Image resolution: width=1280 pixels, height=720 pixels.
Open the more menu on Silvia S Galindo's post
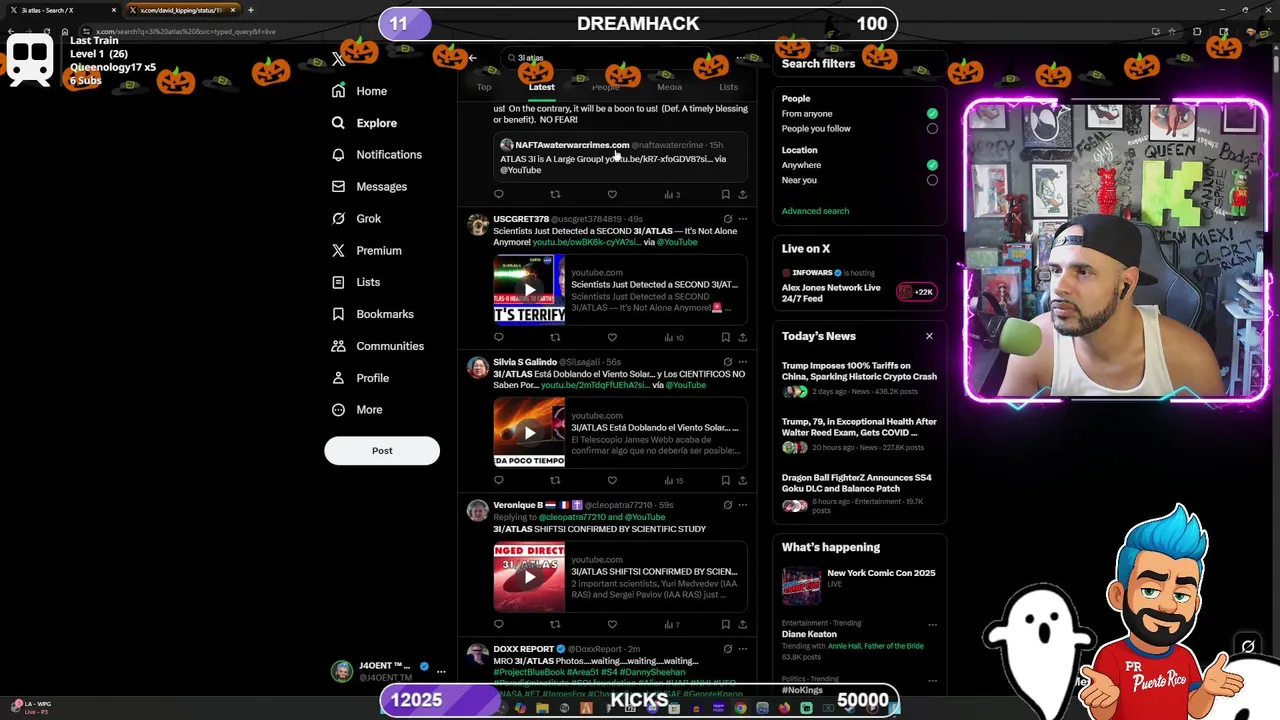point(742,362)
